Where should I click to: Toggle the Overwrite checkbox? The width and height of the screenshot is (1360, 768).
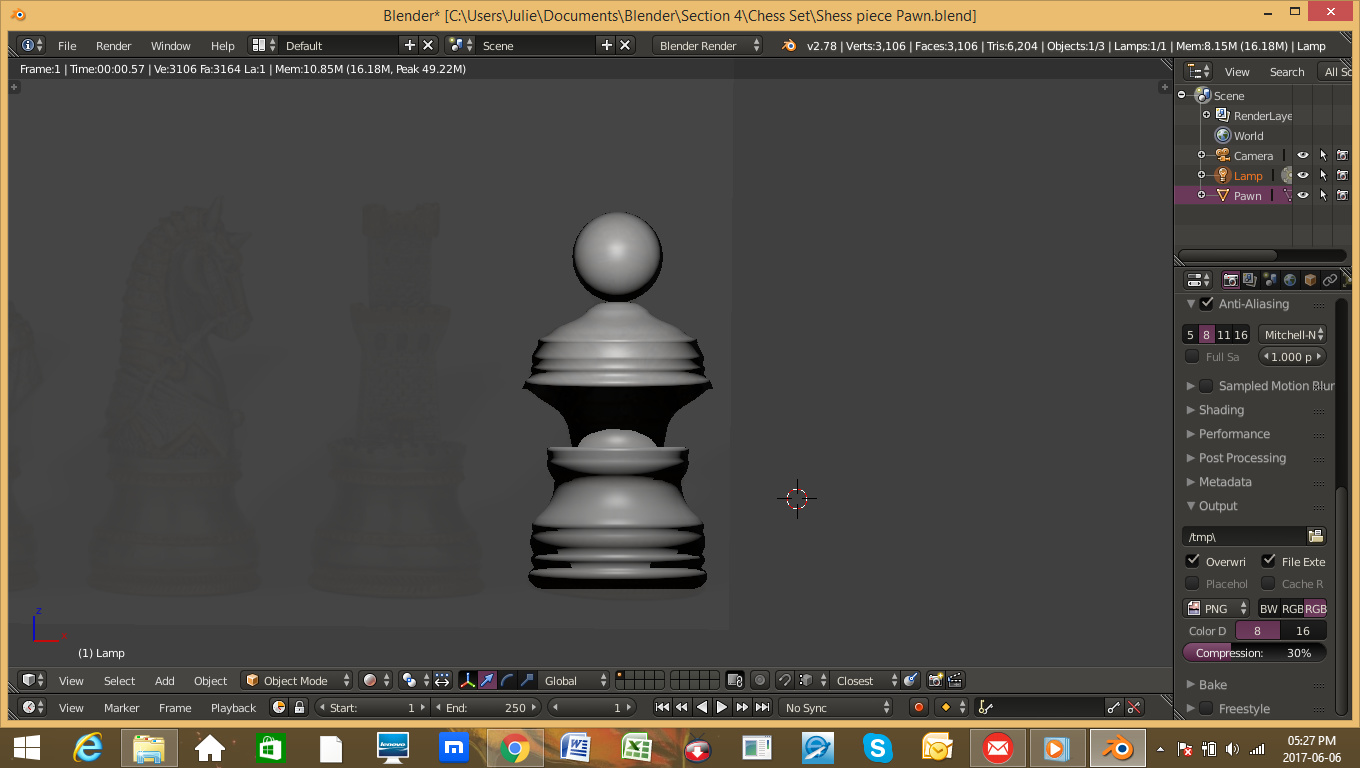pos(1192,561)
